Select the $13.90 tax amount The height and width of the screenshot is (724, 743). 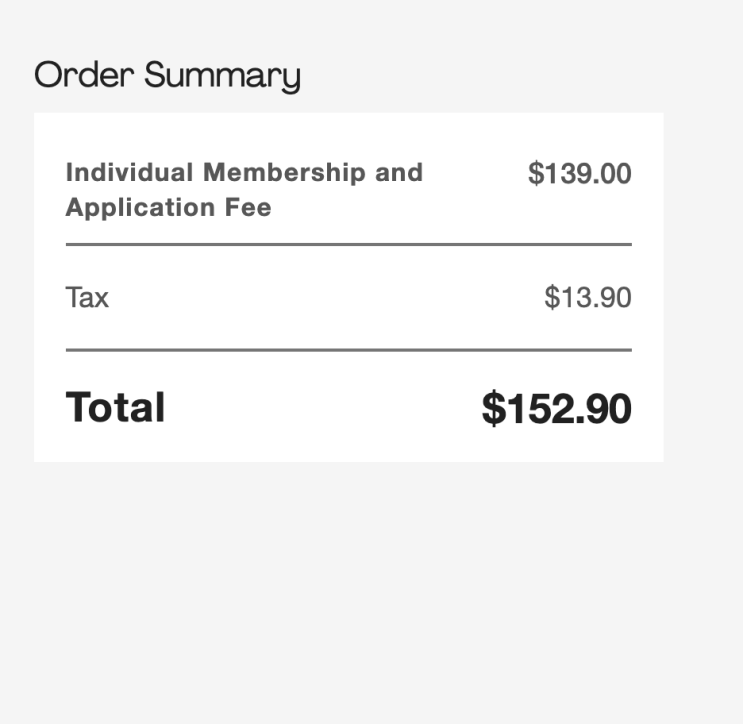pyautogui.click(x=588, y=297)
